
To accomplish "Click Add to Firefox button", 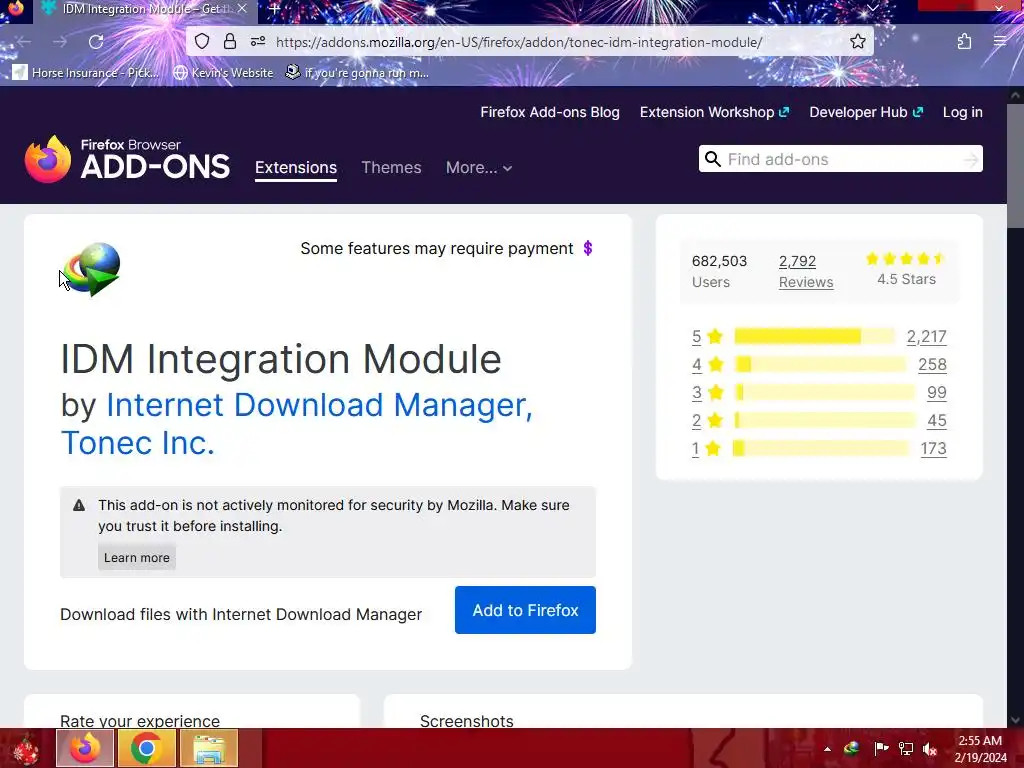I will [525, 610].
